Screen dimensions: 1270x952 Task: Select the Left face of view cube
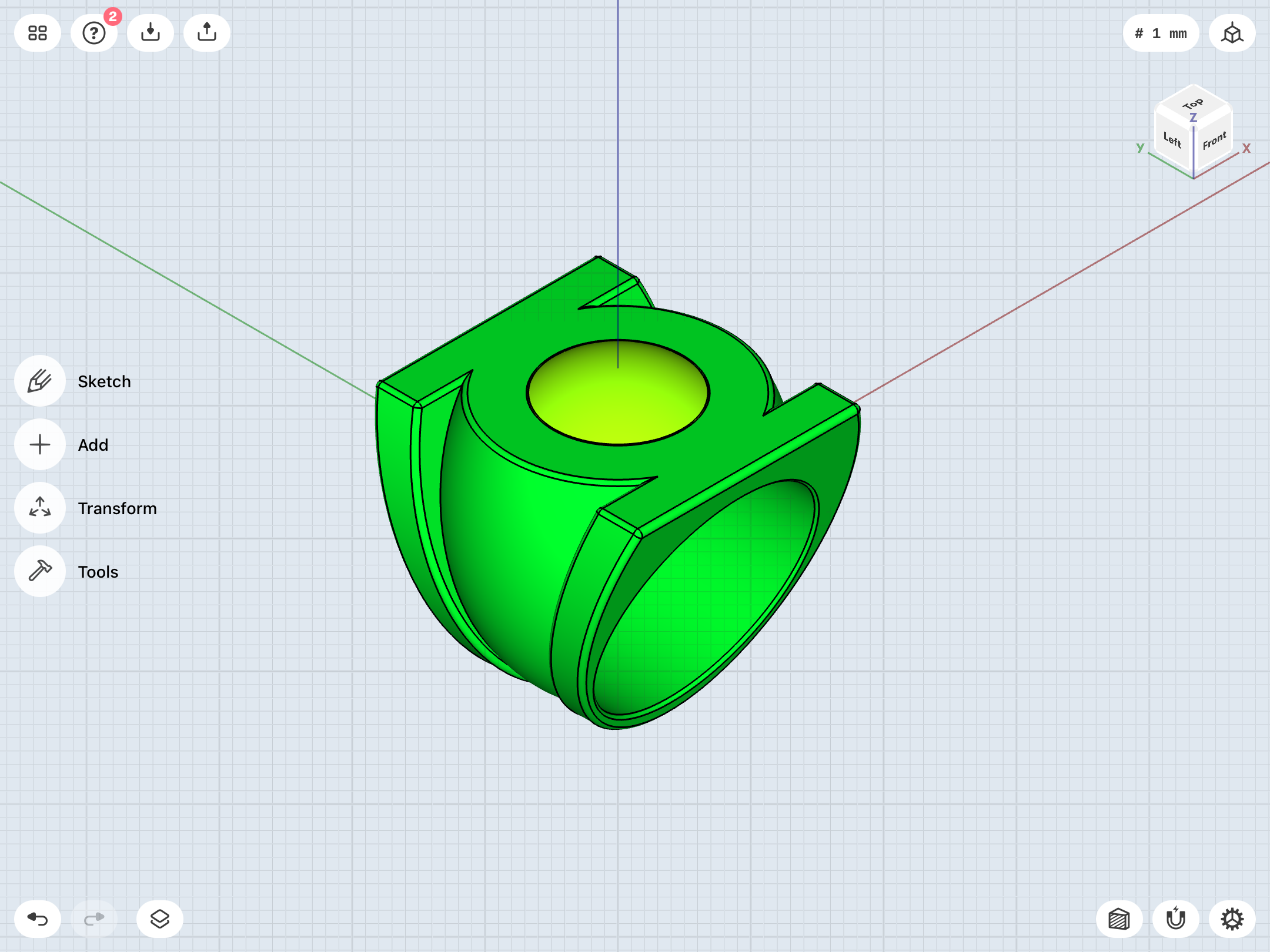coord(1173,140)
